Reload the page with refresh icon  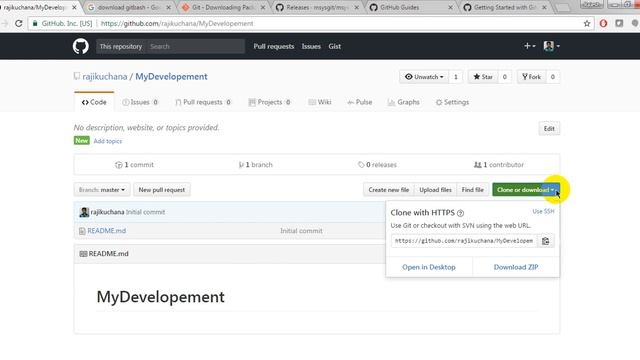click(18, 24)
